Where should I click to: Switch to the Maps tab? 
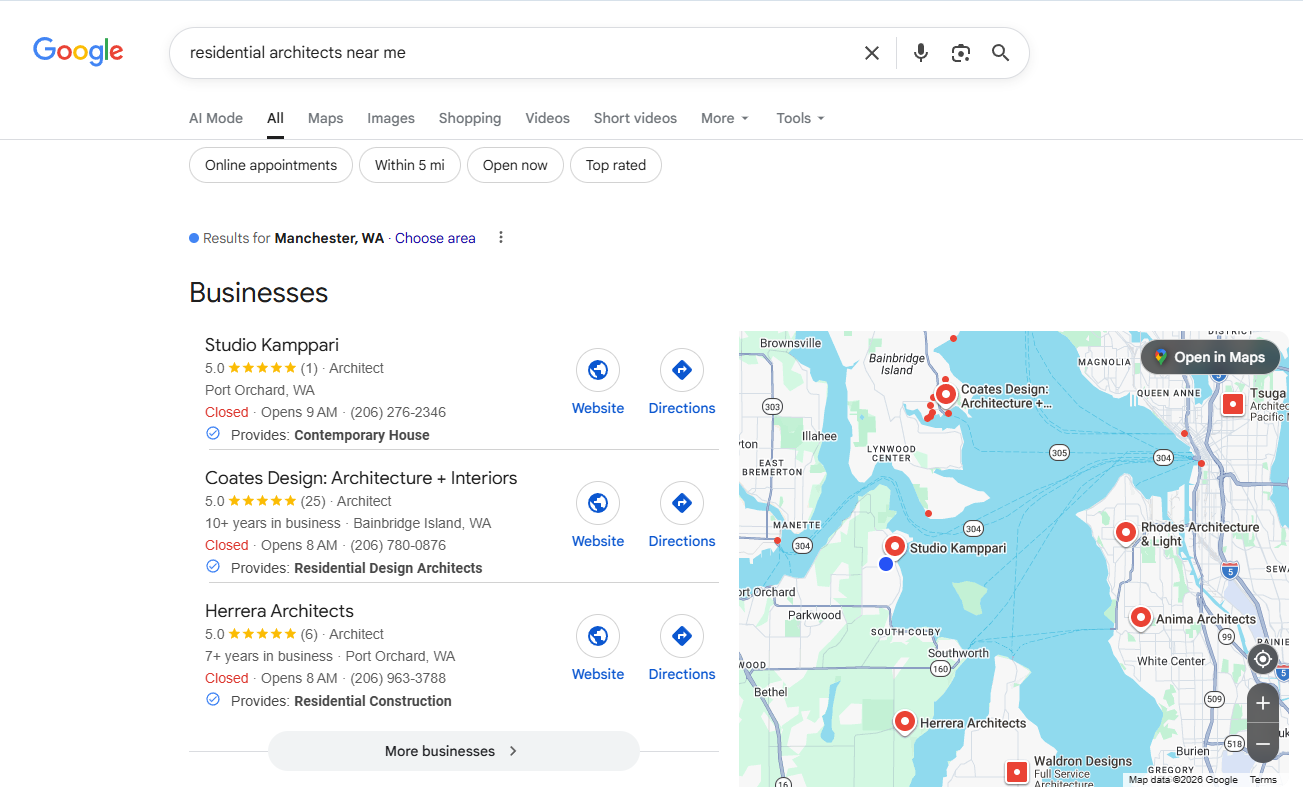[x=325, y=118]
